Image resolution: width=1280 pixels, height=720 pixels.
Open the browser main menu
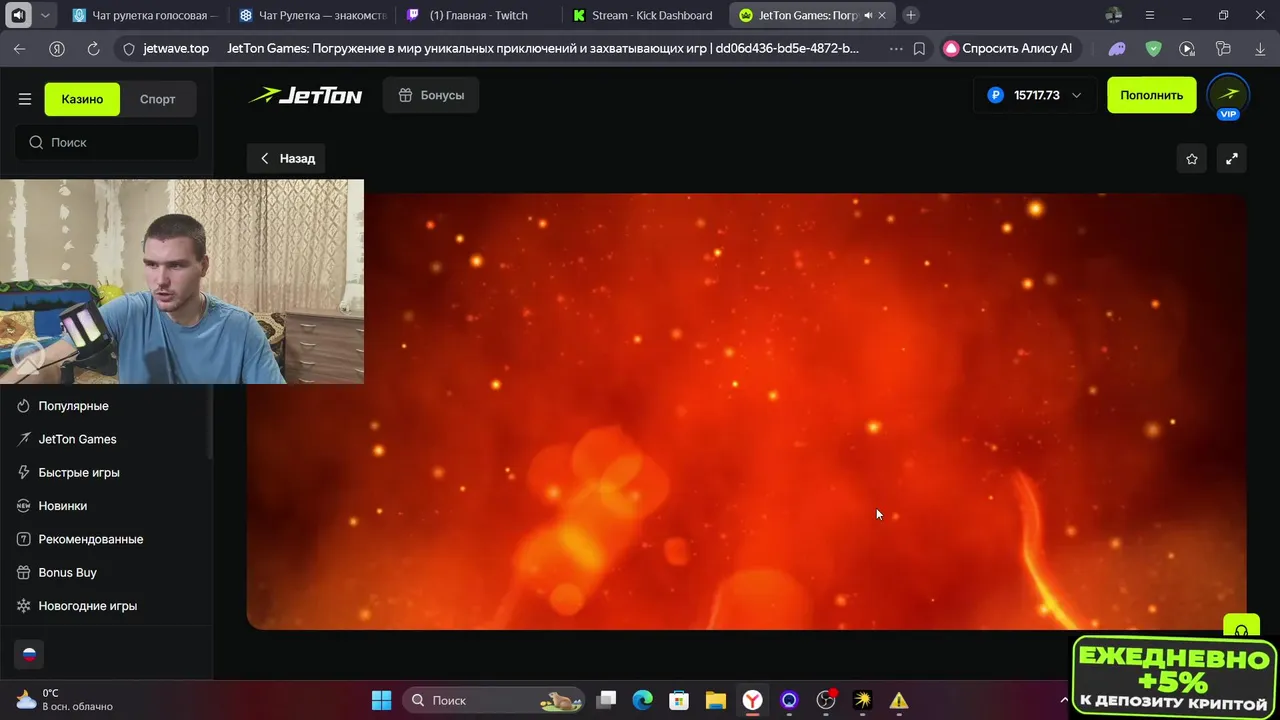(x=1150, y=15)
